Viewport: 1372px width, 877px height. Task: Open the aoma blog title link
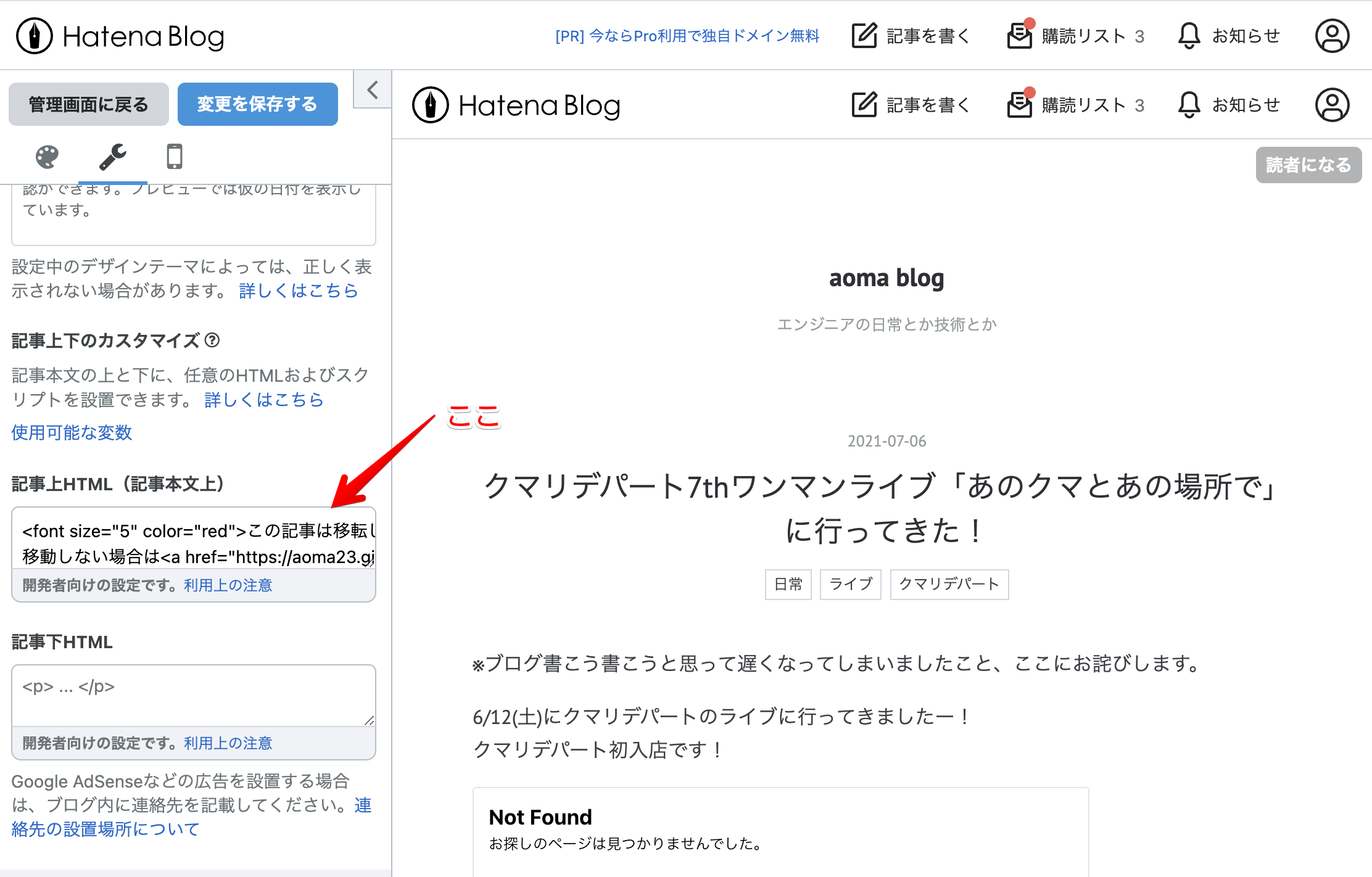(886, 278)
